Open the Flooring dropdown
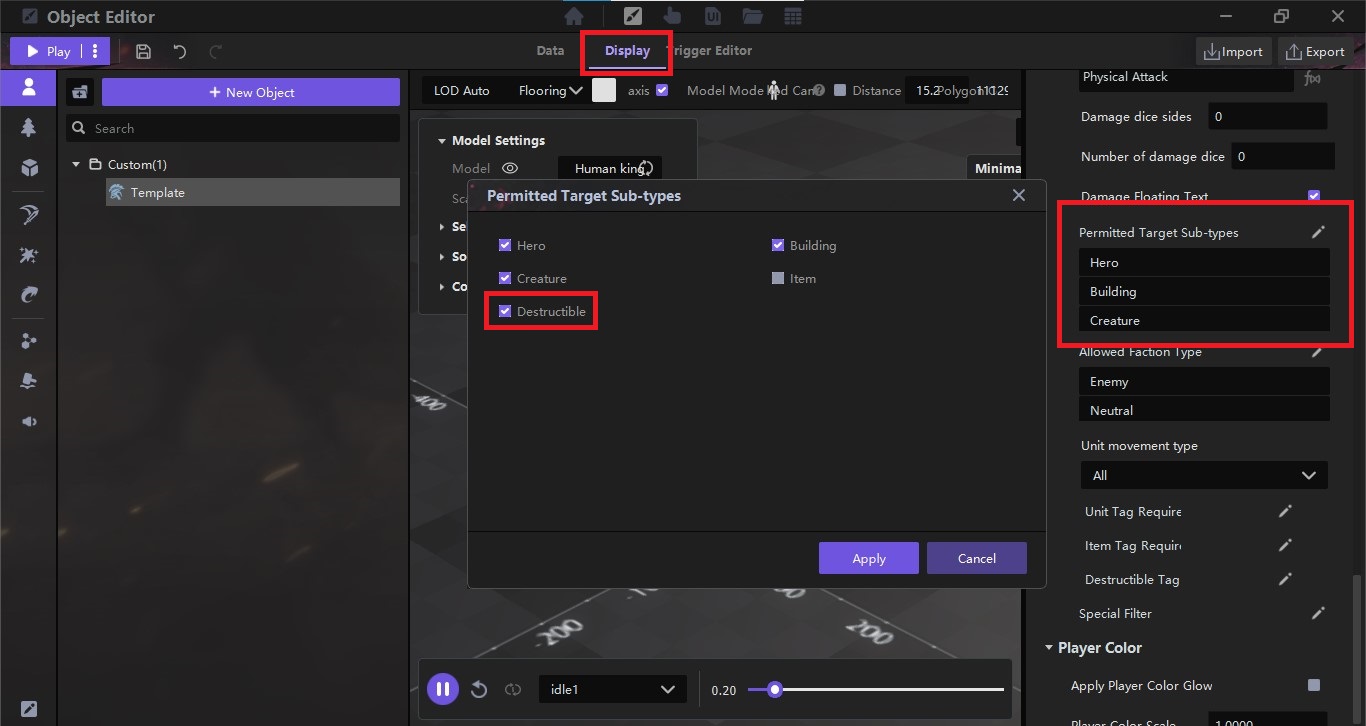 tap(549, 90)
